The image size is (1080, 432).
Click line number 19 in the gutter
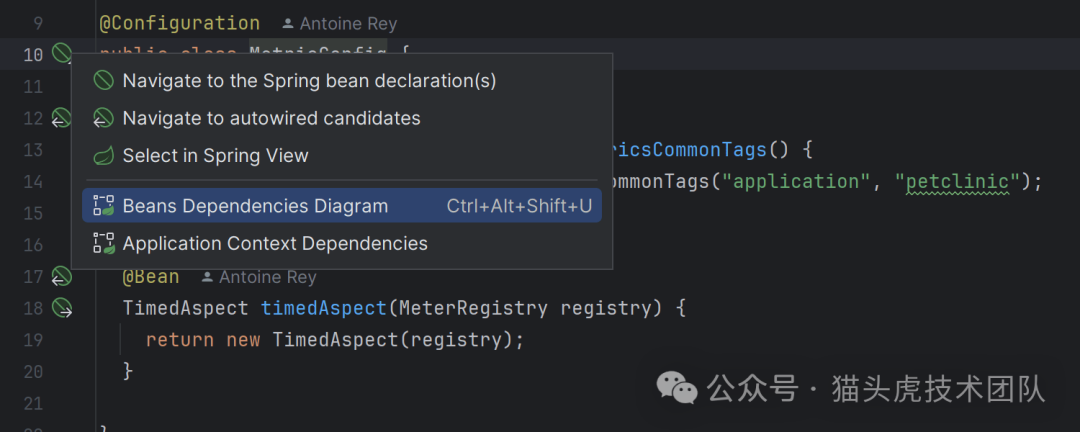tap(33, 340)
